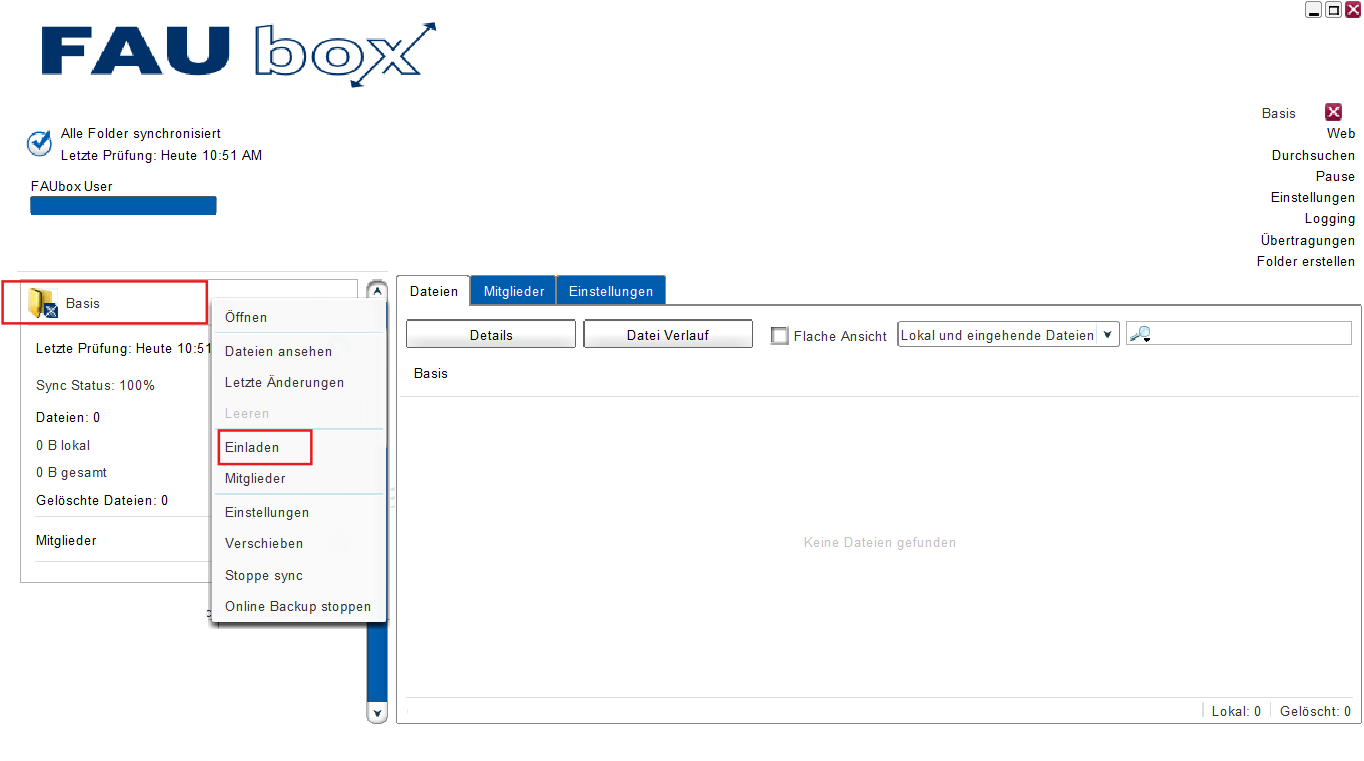This screenshot has height=761, width=1364.
Task: Choose Verschieben from the context menu
Action: 264,543
